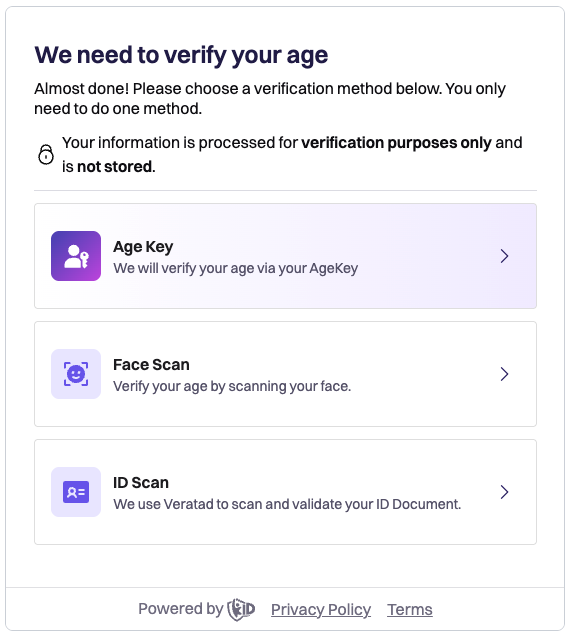The height and width of the screenshot is (638, 571).
Task: Choose the Face Scan title text
Action: coord(151,365)
